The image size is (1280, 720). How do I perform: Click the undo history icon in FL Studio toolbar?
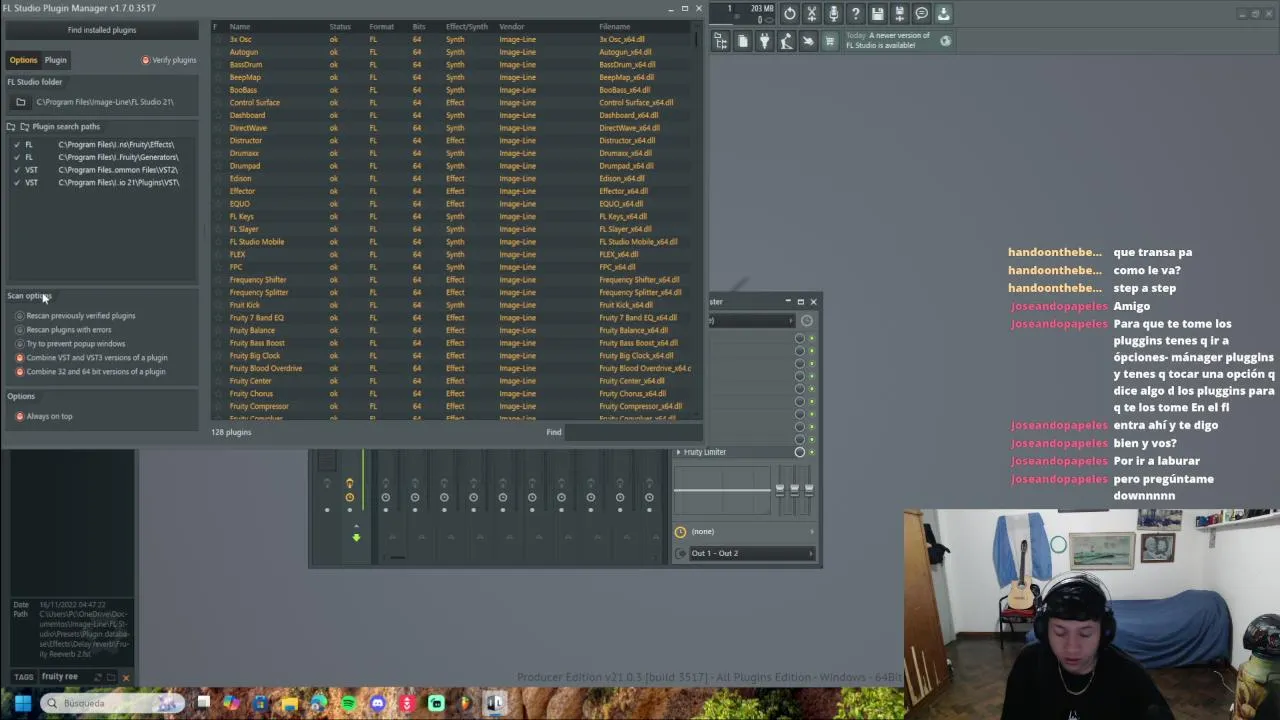pos(790,14)
